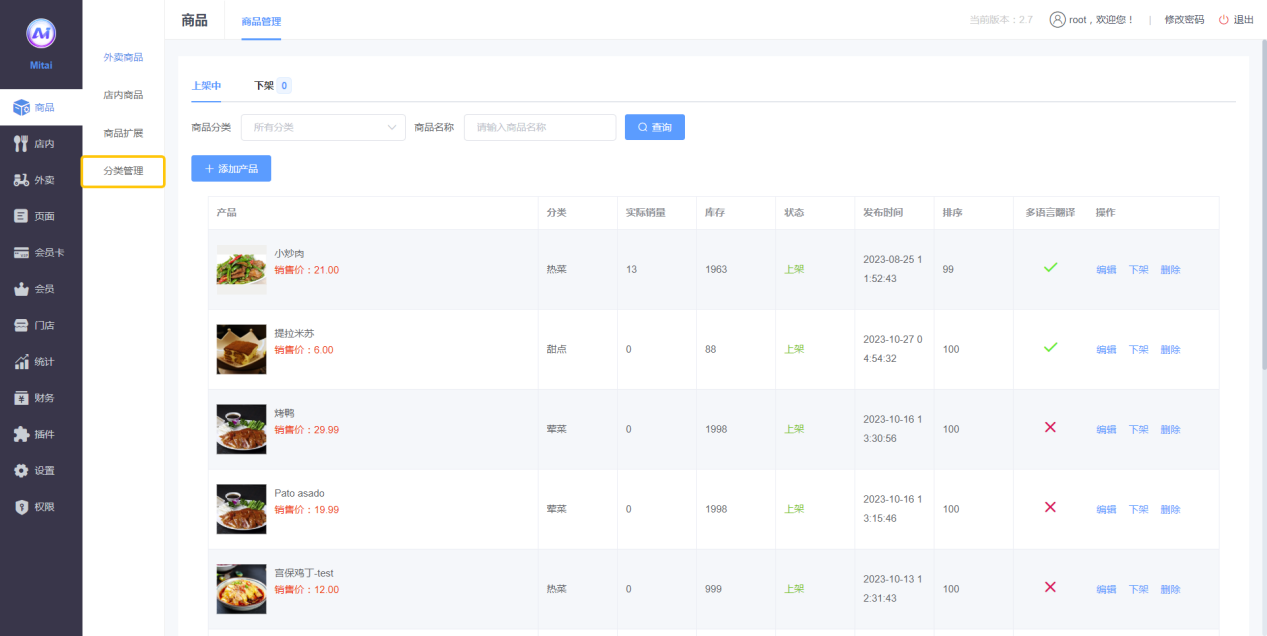Screen dimensions: 1267x636
Task: Open 分类管理 in the submenu
Action: point(123,171)
